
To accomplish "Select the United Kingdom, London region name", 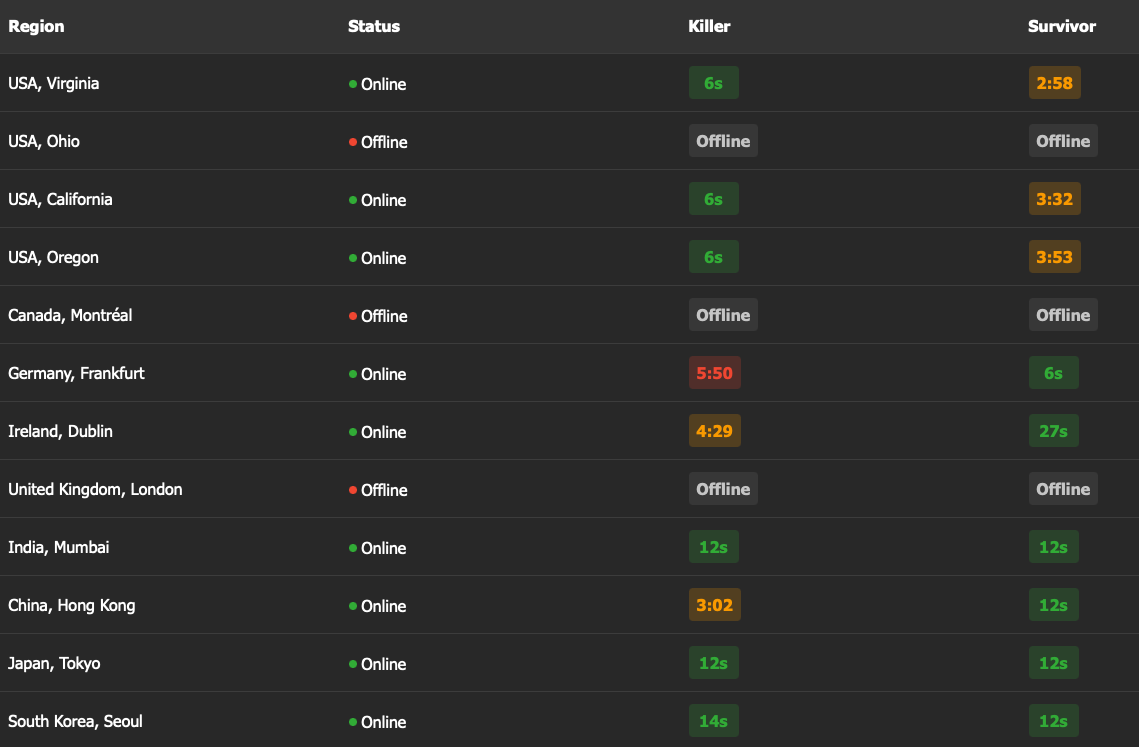I will point(95,490).
